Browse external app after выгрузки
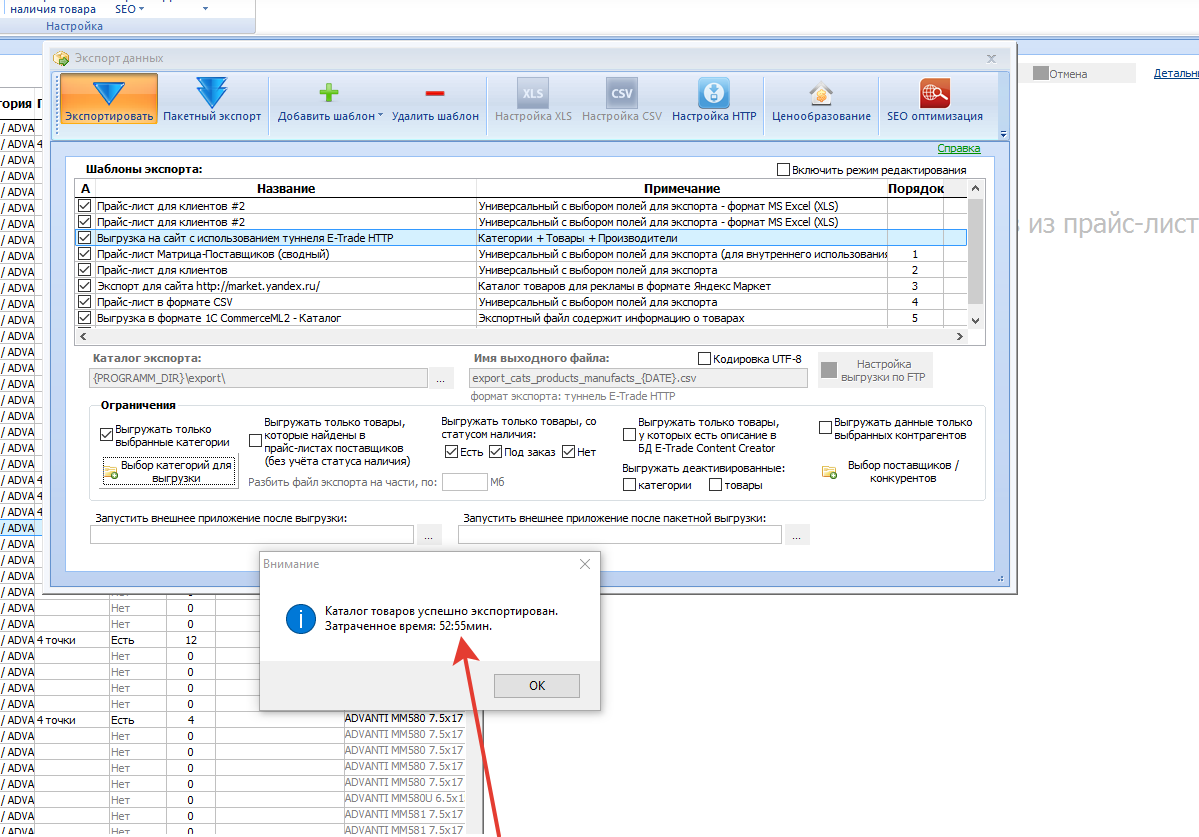This screenshot has width=1199, height=837. pyautogui.click(x=428, y=535)
